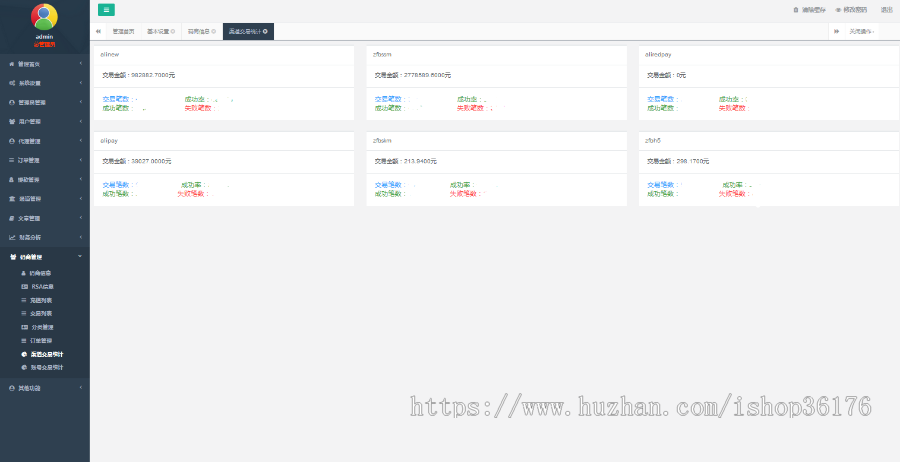Click 交易金额：0元 in alikedpay card

point(666,75)
